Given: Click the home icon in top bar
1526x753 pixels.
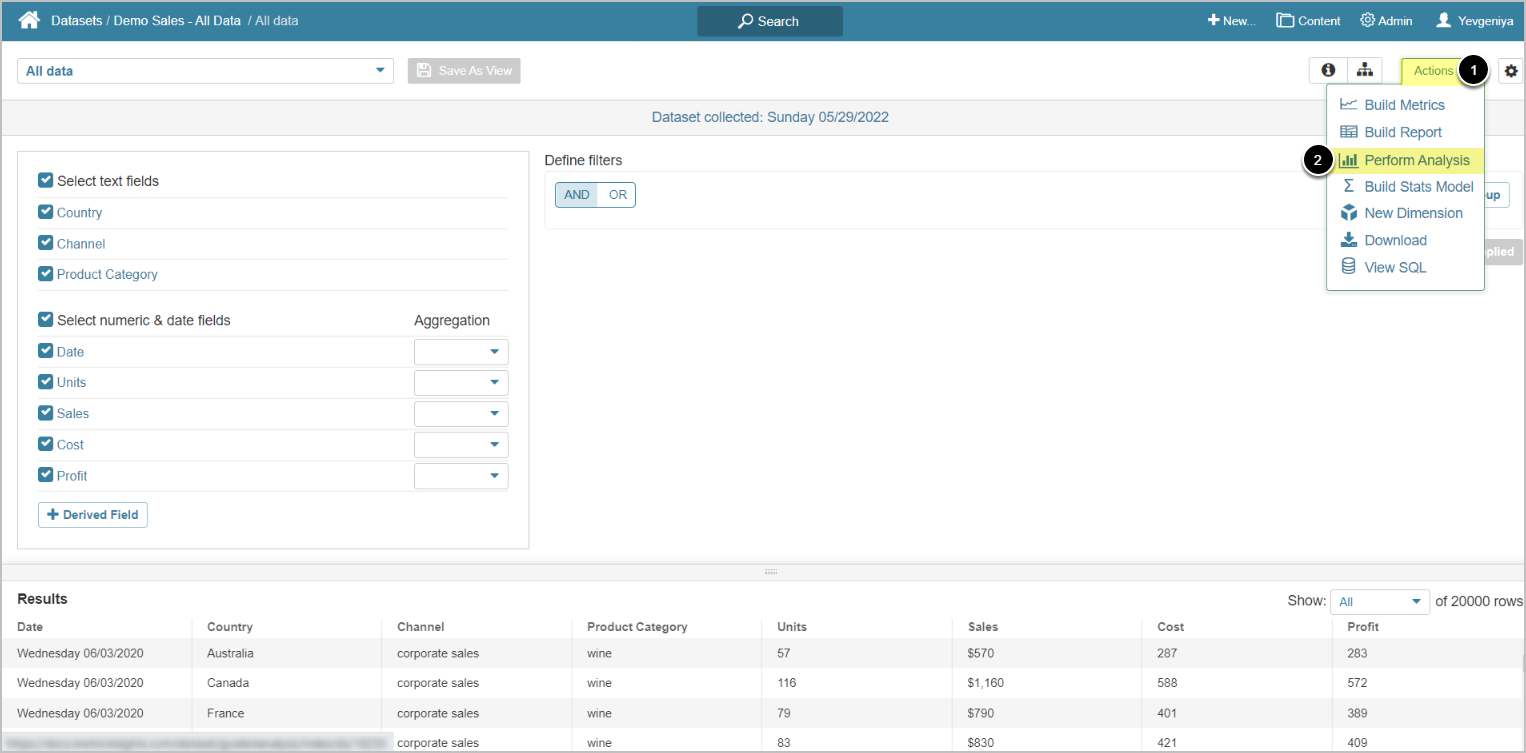Looking at the screenshot, I should [x=29, y=20].
